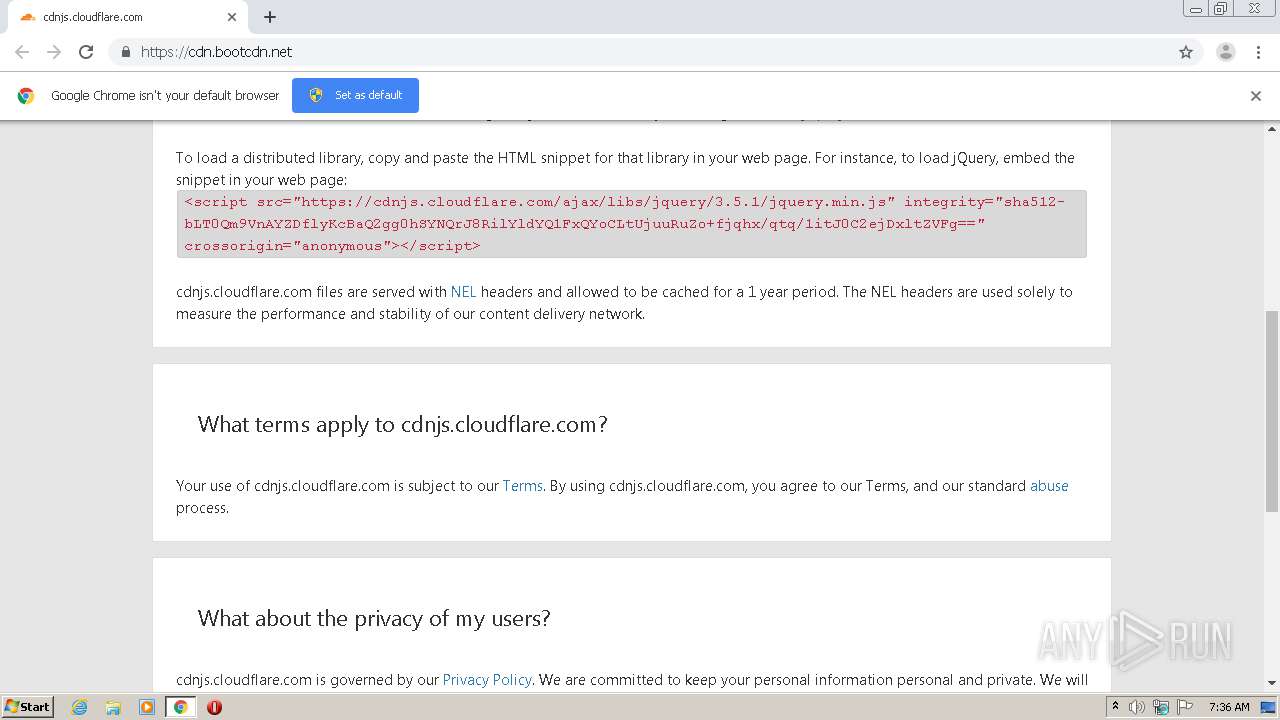Open the Windows Start menu
This screenshot has height=720, width=1280.
pos(27,707)
